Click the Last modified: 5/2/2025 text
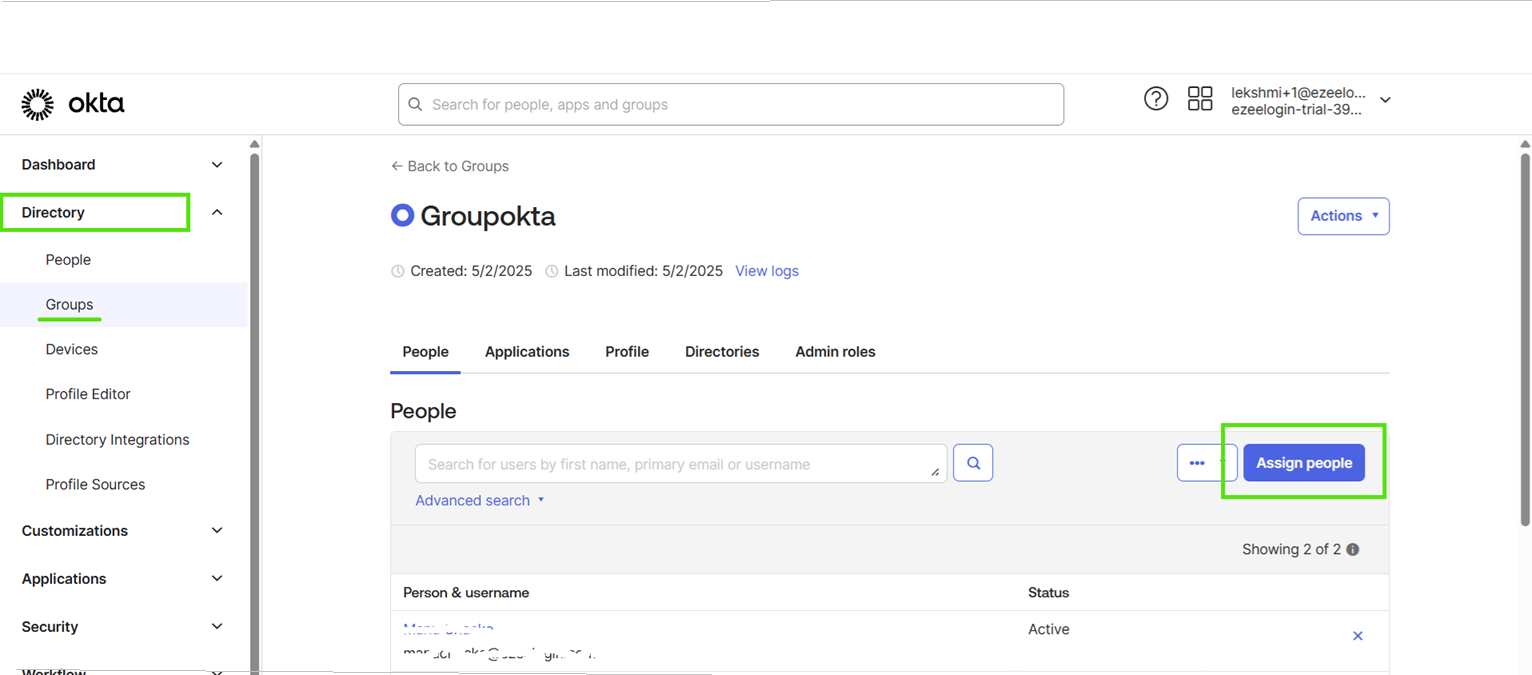The width and height of the screenshot is (1532, 675). pyautogui.click(x=643, y=271)
